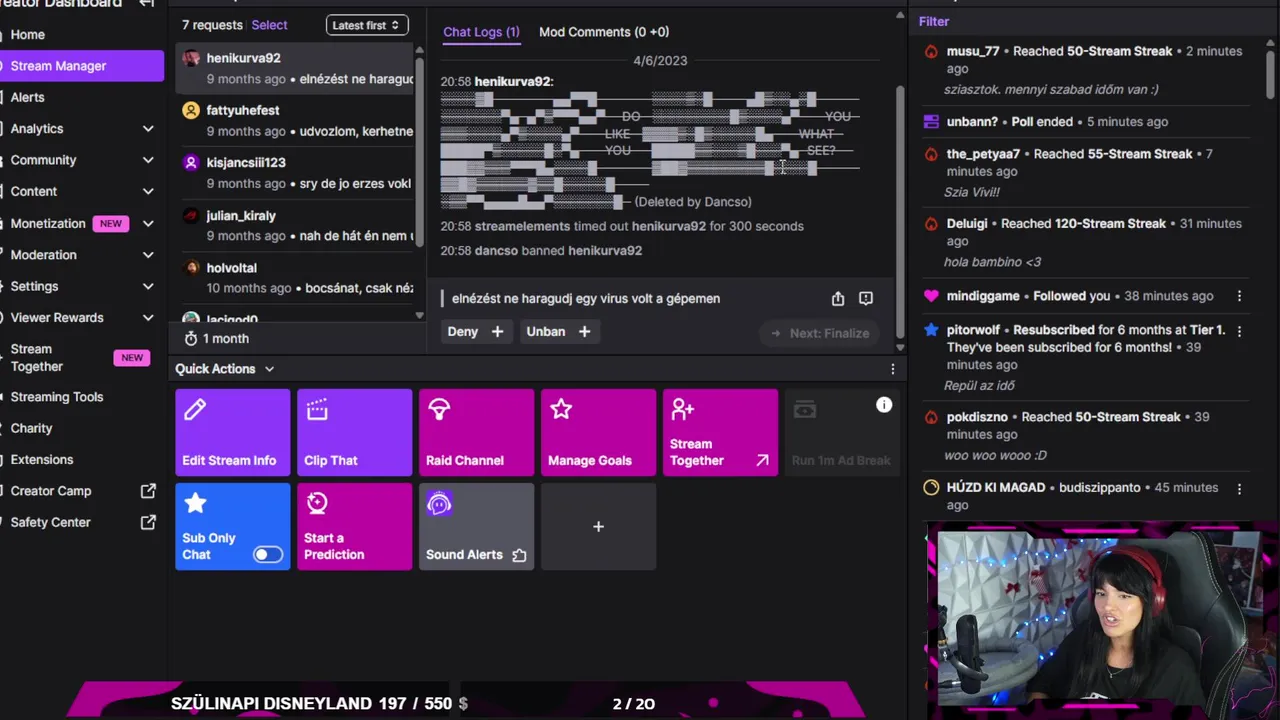The image size is (1280, 720).
Task: Expand Settings sidebar section
Action: [x=148, y=286]
